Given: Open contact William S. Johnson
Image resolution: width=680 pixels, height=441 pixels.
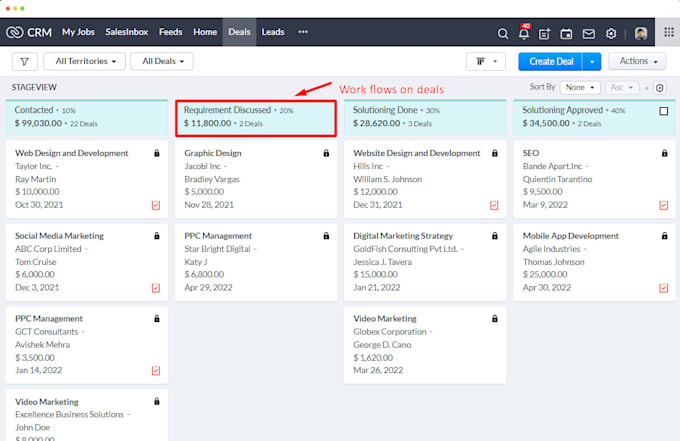Looking at the screenshot, I should [387, 179].
